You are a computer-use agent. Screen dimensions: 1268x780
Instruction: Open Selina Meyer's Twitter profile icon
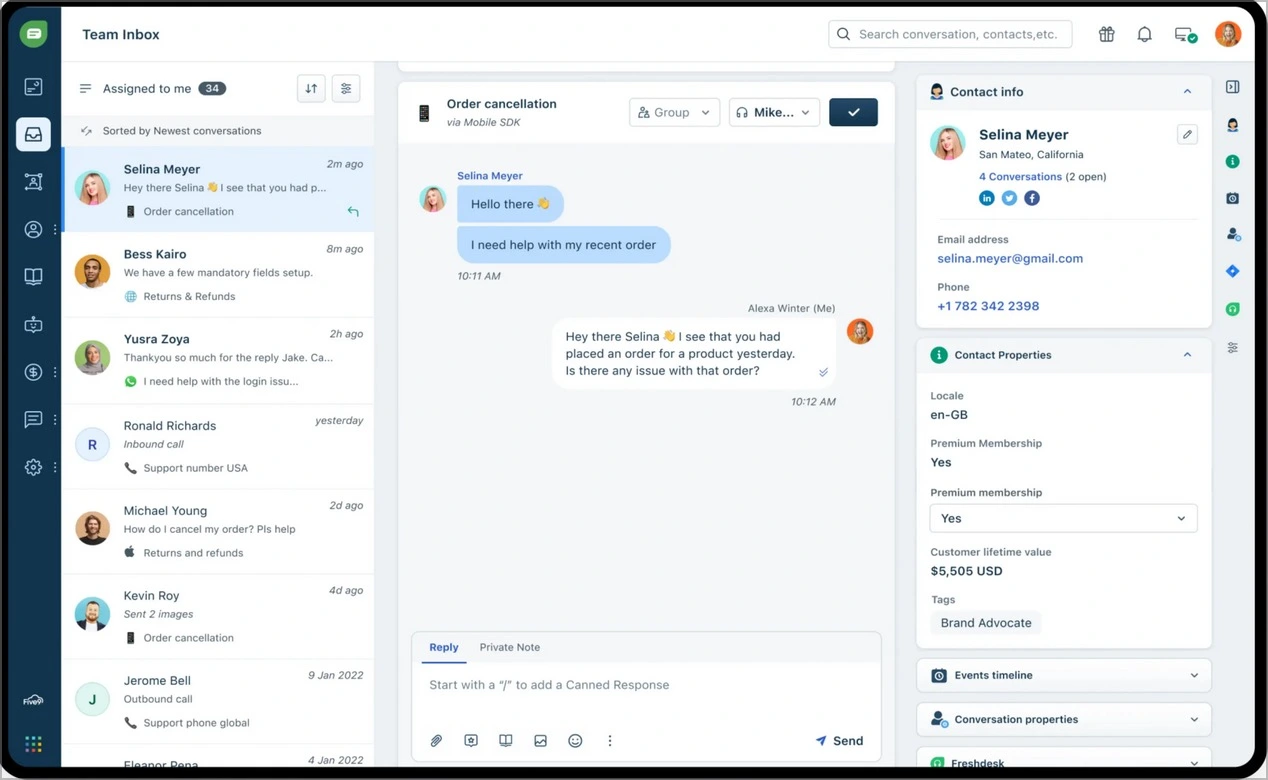[x=1009, y=198]
